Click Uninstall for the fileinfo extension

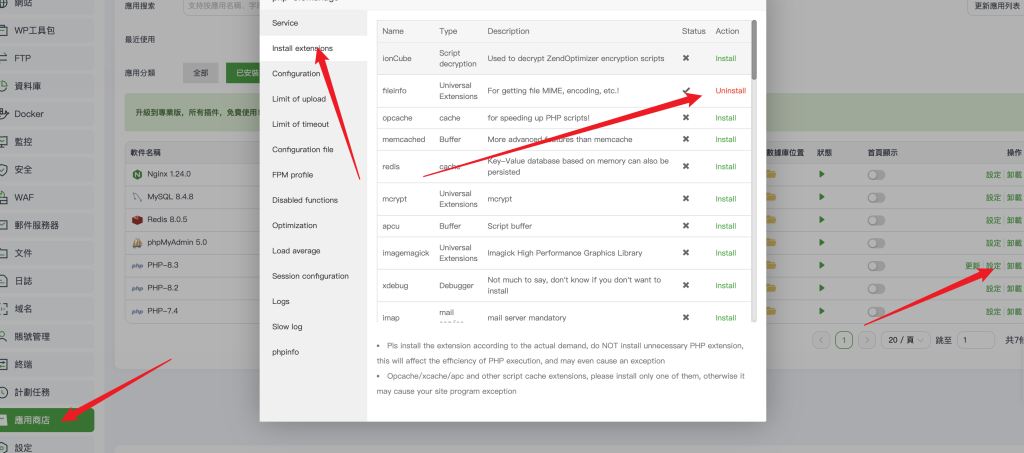[x=729, y=91]
